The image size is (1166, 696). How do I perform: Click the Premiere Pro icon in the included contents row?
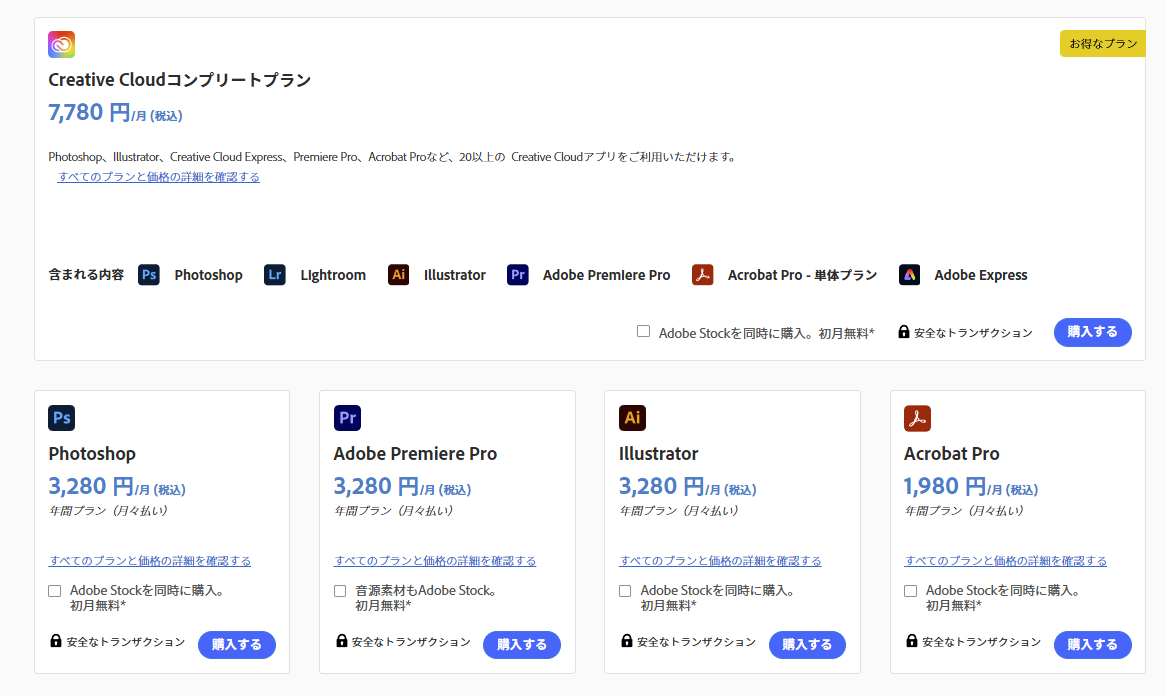pos(518,275)
